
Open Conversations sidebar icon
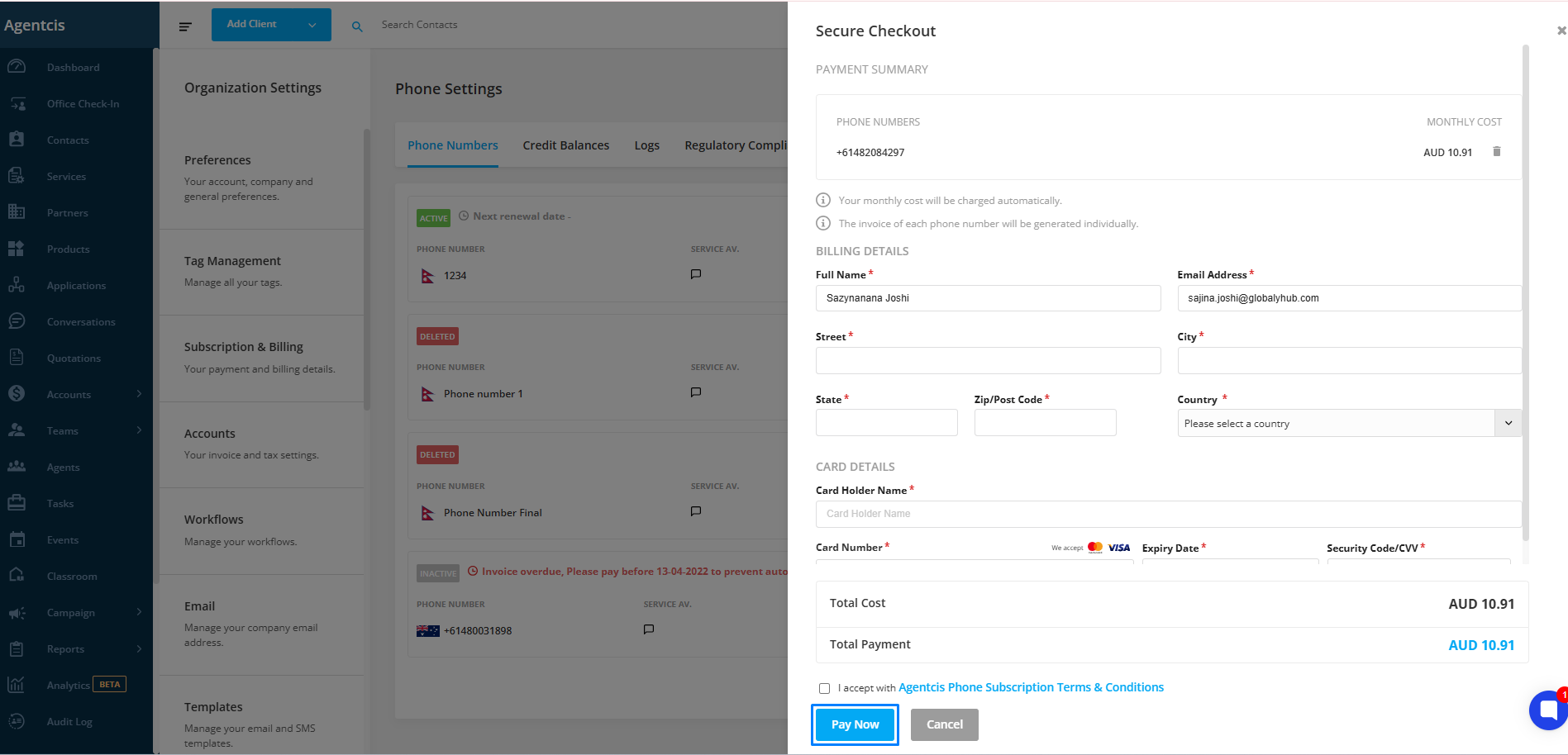17,321
